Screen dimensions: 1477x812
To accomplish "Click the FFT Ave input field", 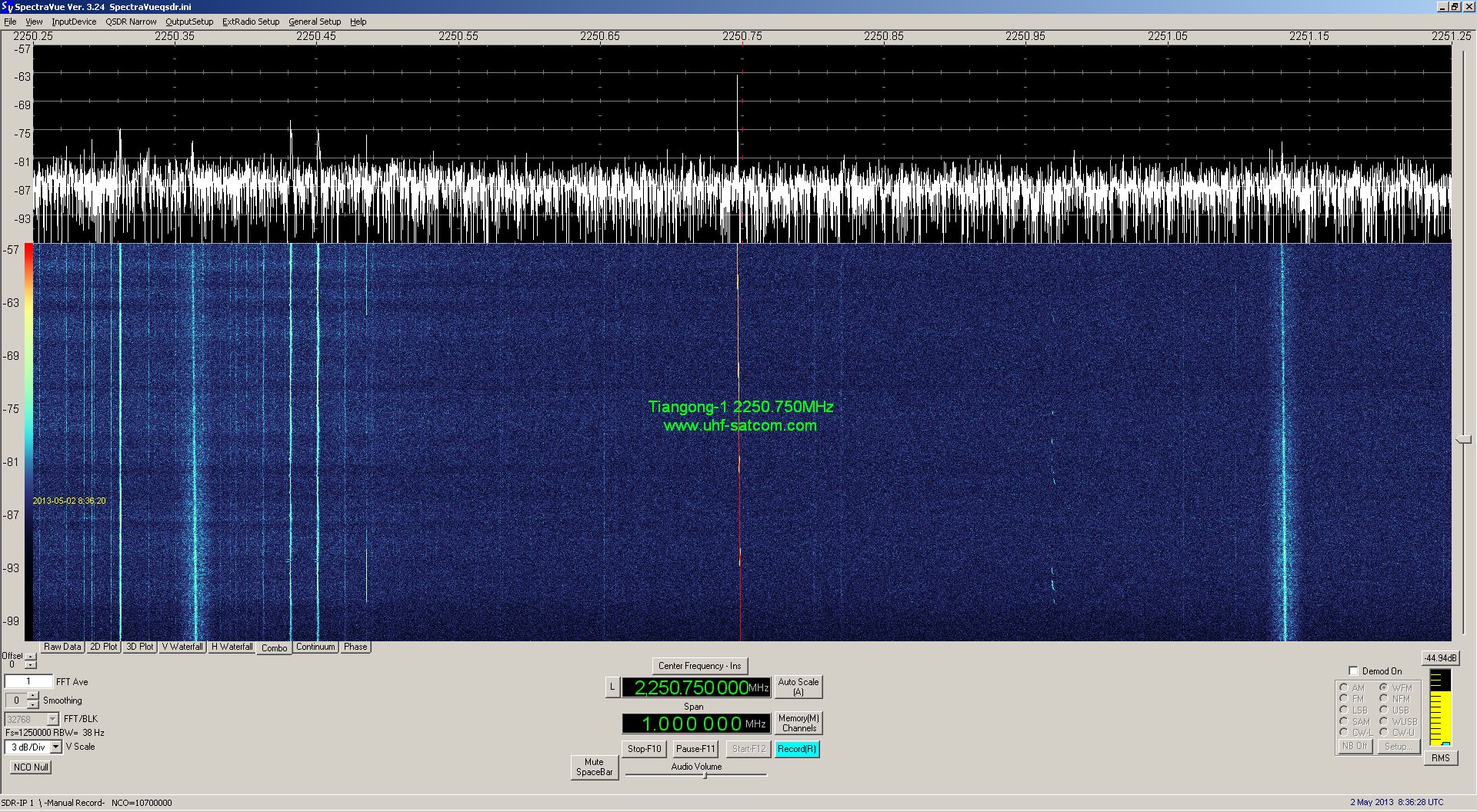I will (28, 682).
